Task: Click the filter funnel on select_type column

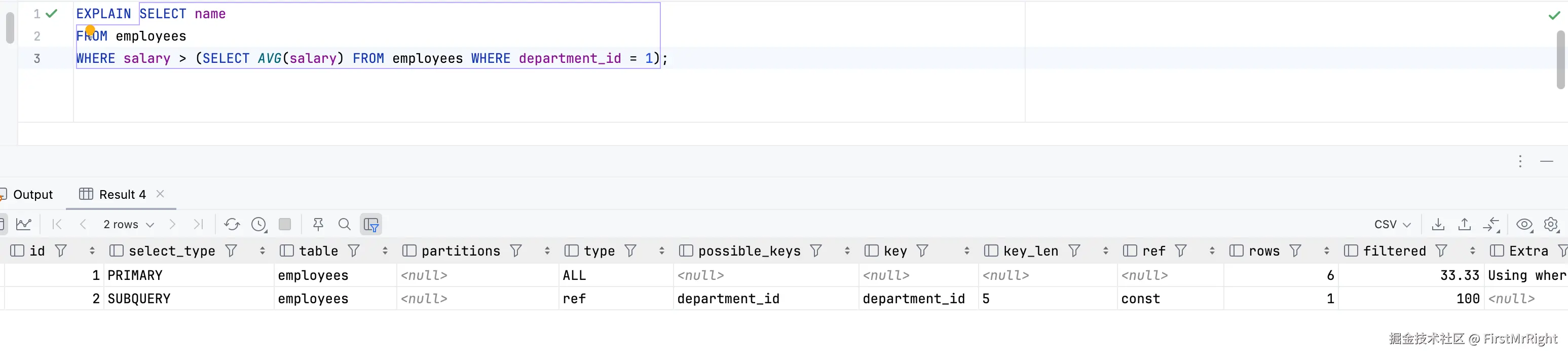Action: coord(231,251)
